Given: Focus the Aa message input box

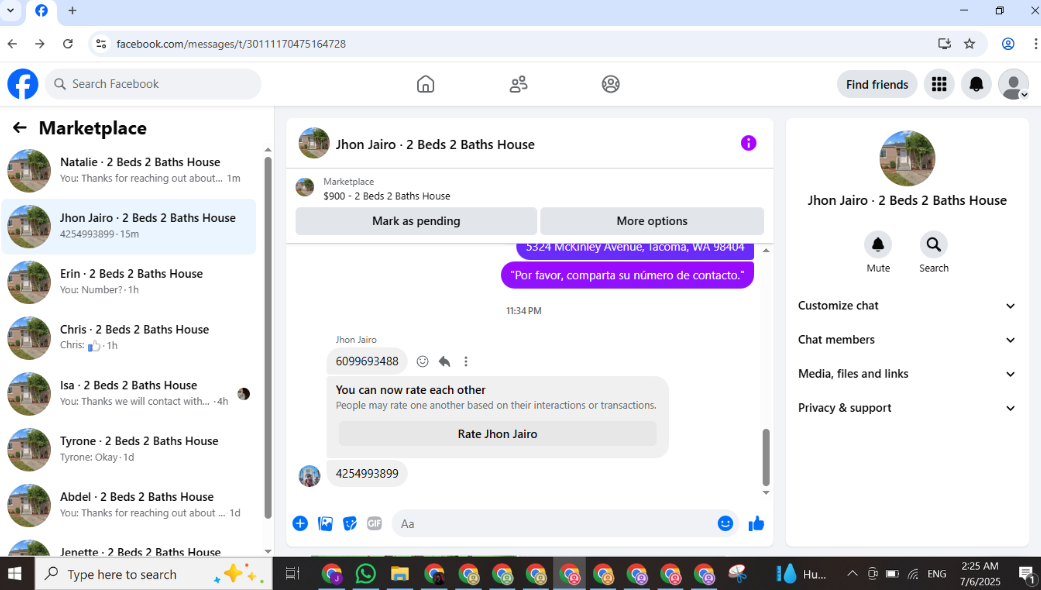Looking at the screenshot, I should click(554, 524).
